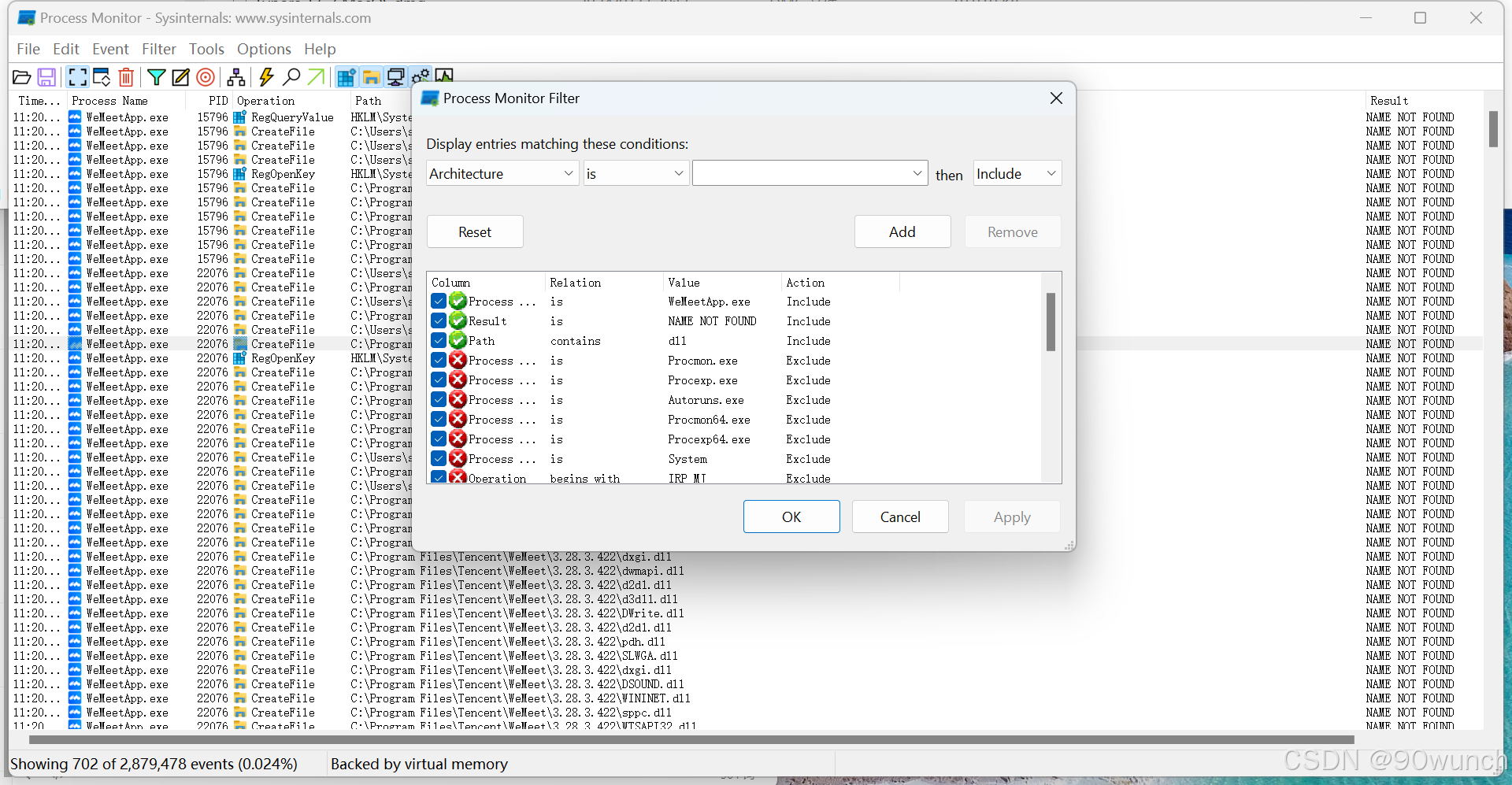
Task: Uncheck the System process exclude filter
Action: [x=439, y=459]
